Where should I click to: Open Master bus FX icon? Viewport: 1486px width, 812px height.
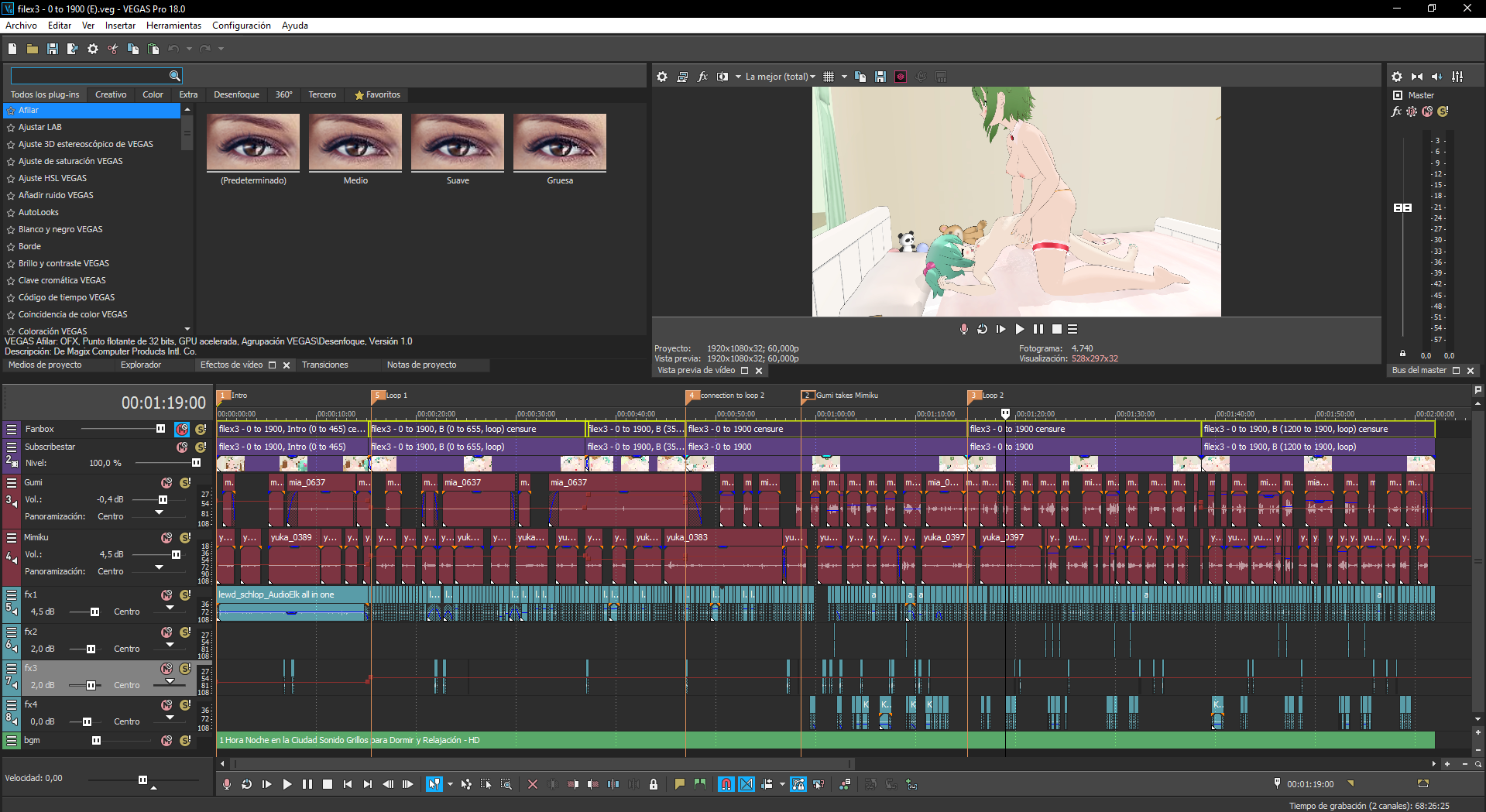coord(1396,111)
